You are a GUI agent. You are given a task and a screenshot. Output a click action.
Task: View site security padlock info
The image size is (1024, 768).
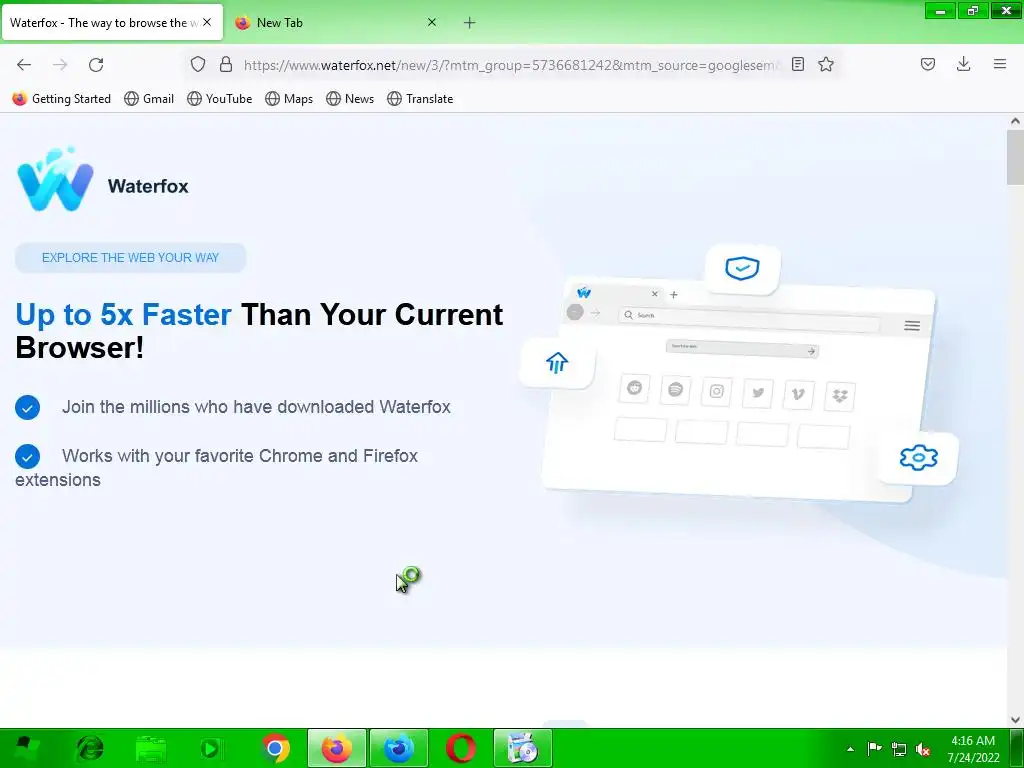[x=226, y=64]
